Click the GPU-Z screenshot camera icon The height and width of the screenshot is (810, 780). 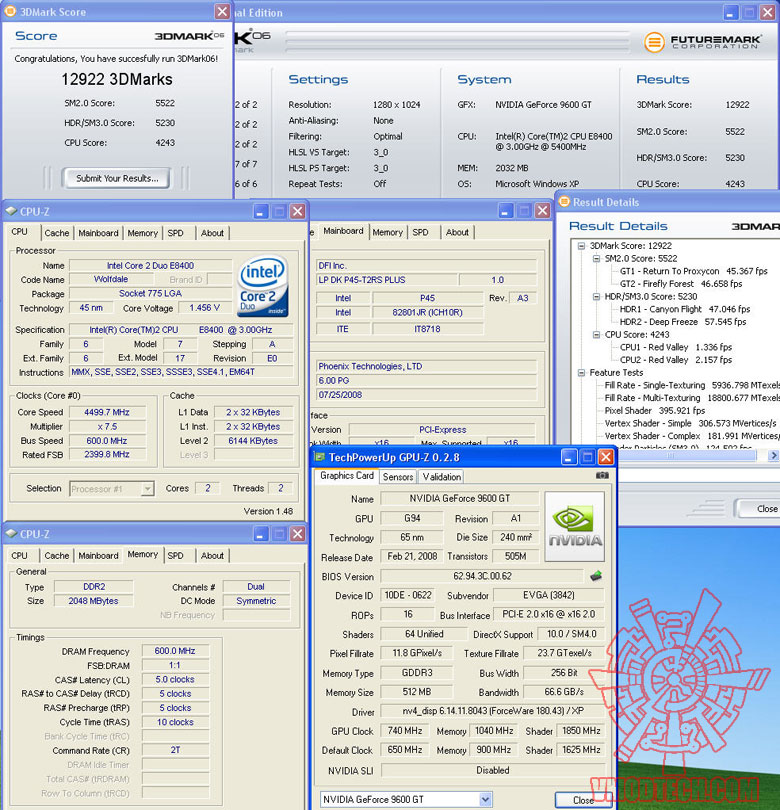click(602, 475)
